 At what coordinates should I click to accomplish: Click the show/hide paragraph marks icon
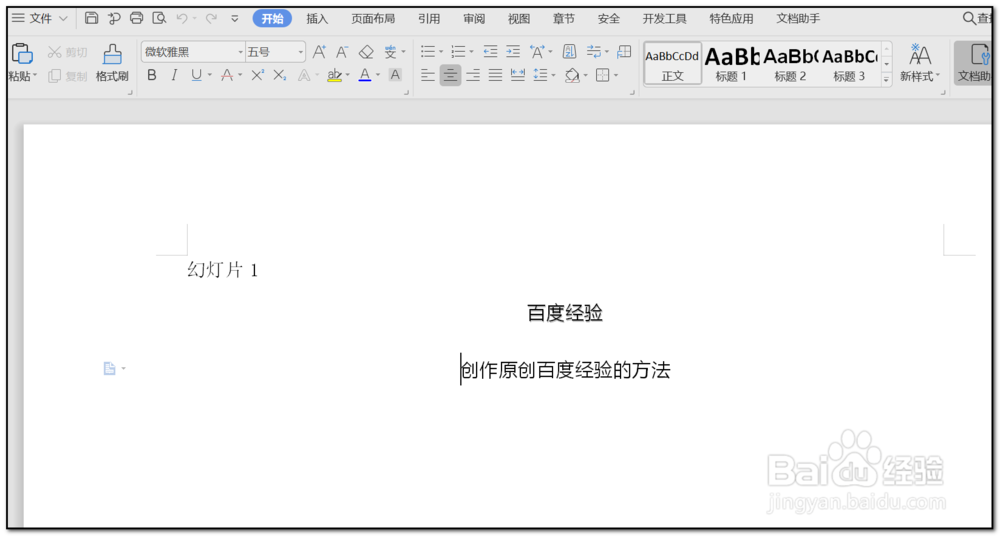click(594, 52)
